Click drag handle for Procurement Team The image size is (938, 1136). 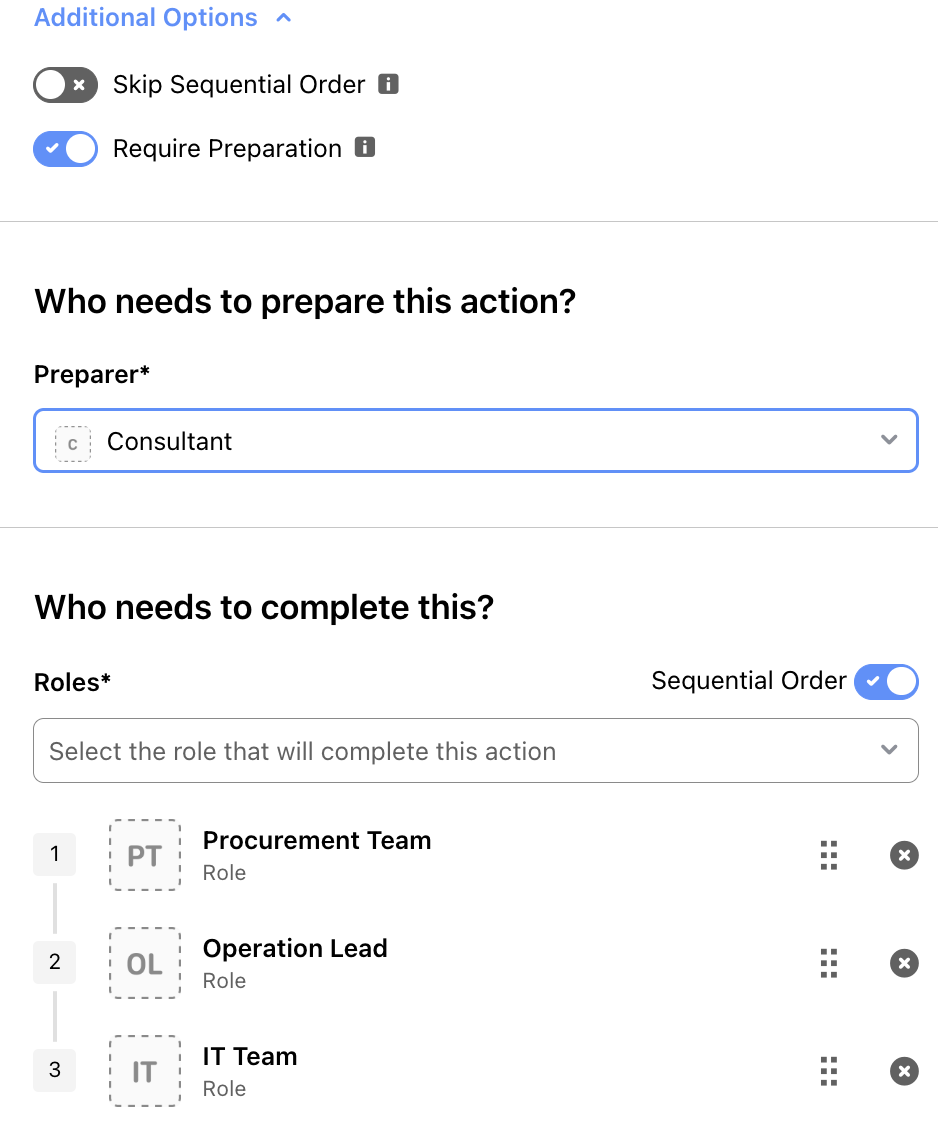click(x=828, y=855)
